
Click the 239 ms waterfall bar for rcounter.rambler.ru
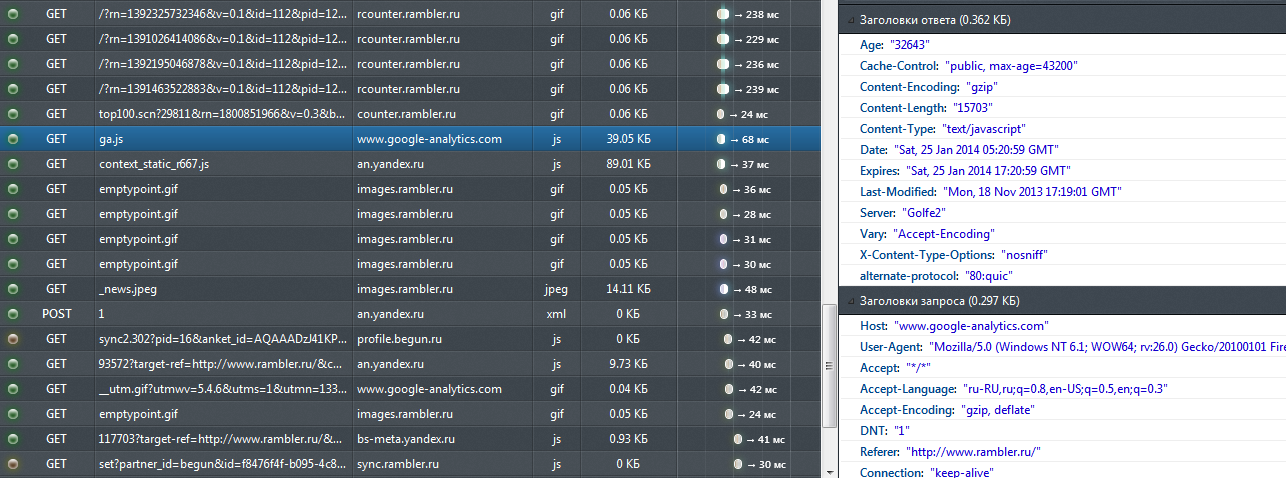[x=723, y=89]
